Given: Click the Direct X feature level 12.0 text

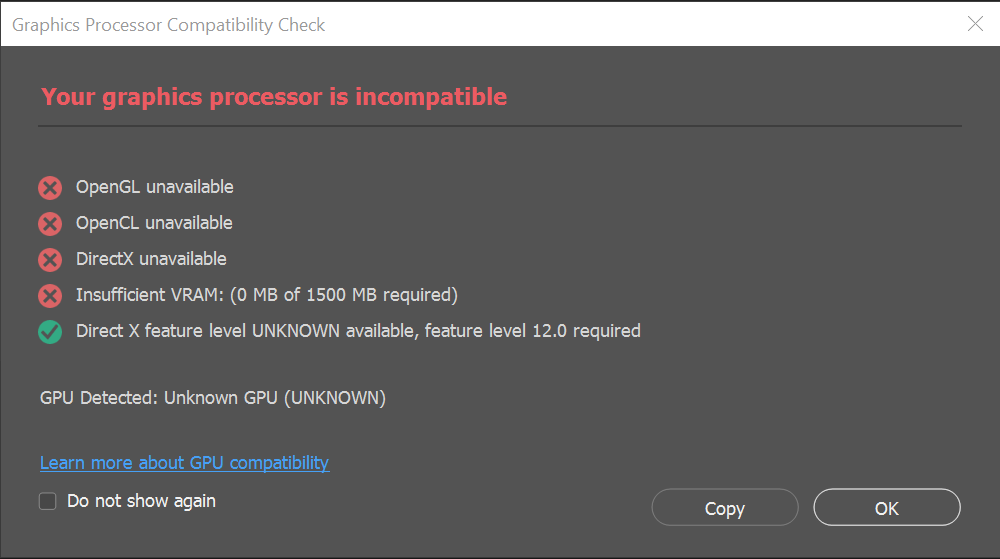Looking at the screenshot, I should click(x=358, y=331).
